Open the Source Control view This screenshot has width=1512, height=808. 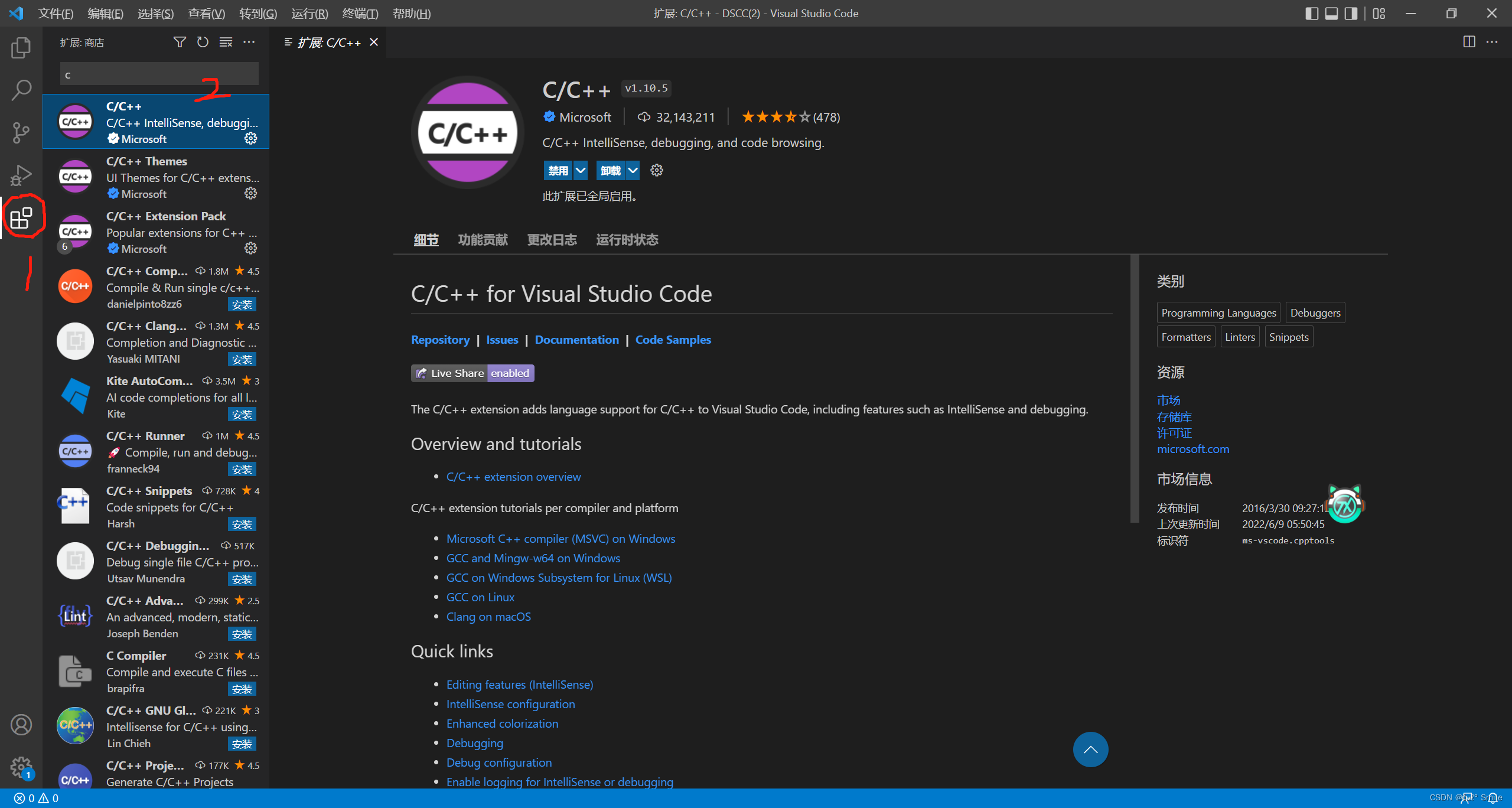21,133
